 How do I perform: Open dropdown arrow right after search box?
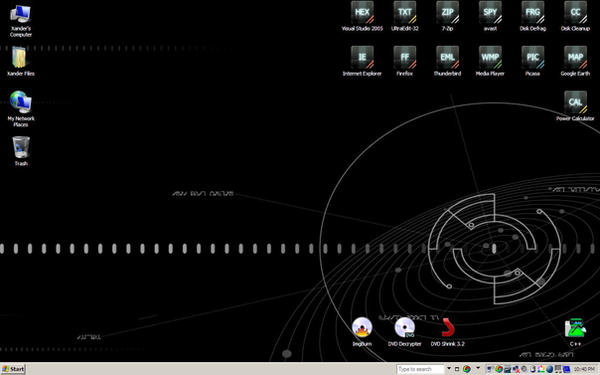(x=449, y=368)
